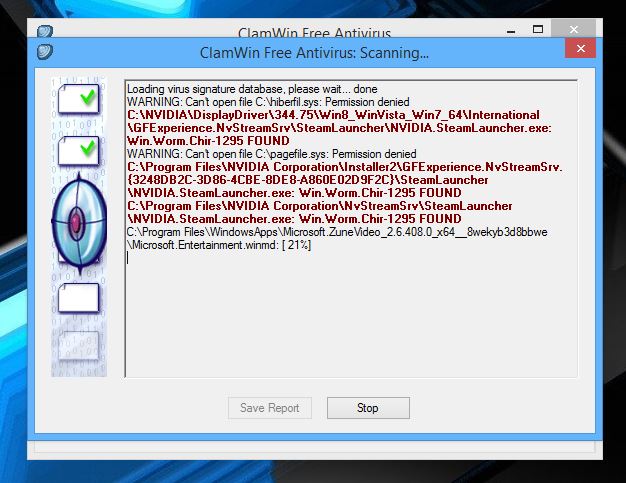The image size is (626, 483).
Task: Click the pagefile.sys permission denied warning
Action: tap(271, 154)
